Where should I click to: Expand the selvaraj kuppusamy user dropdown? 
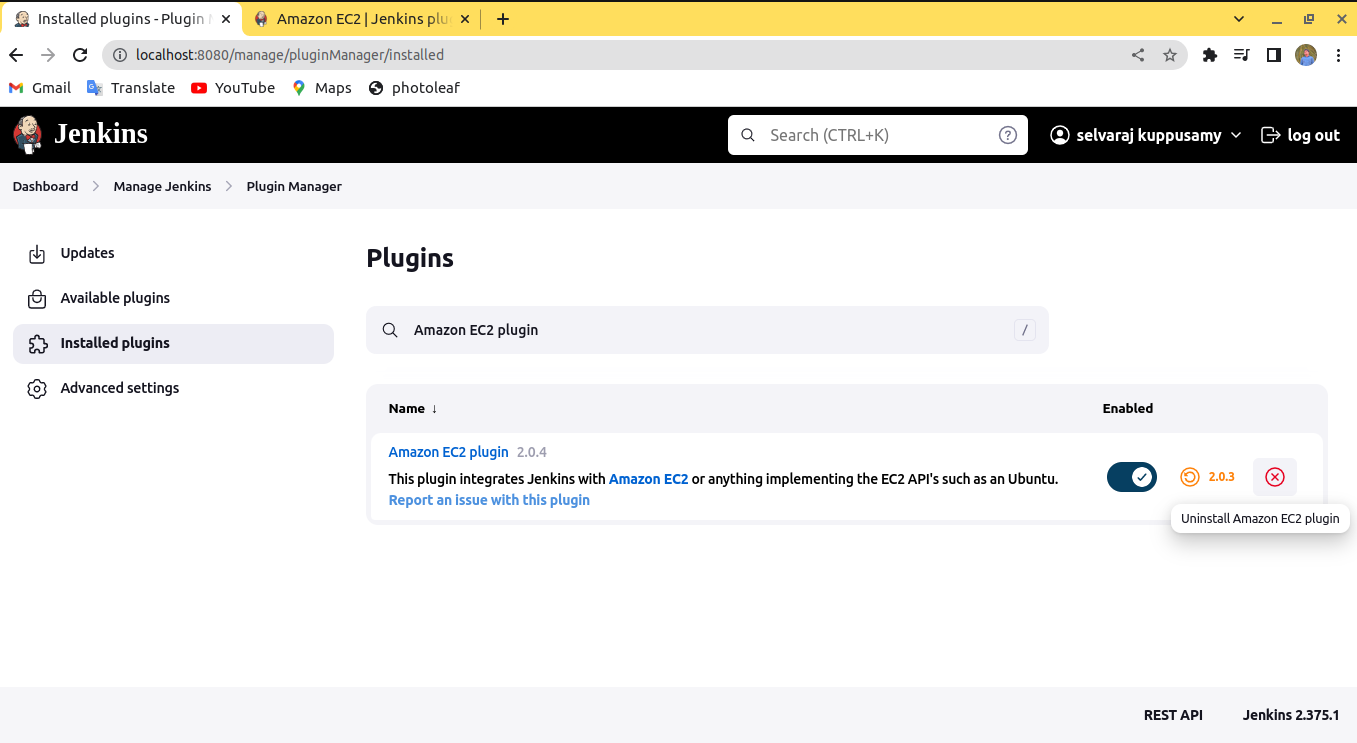click(1146, 135)
